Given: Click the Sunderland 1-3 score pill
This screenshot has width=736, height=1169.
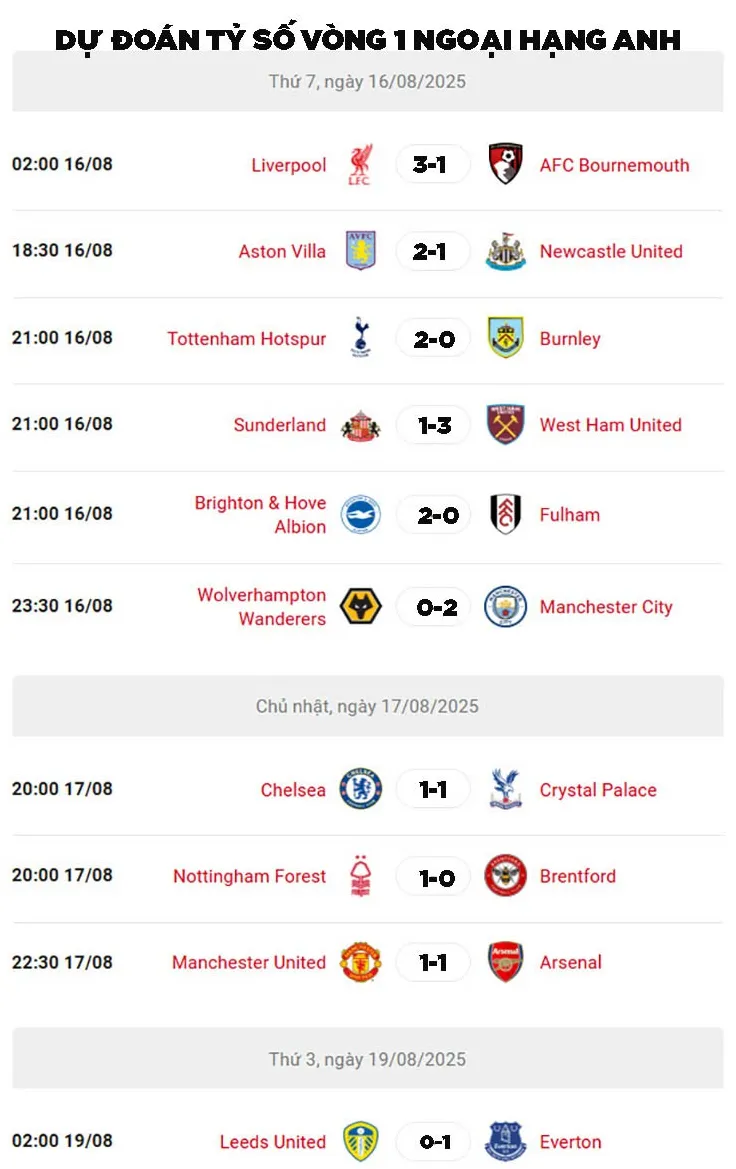Looking at the screenshot, I should (x=434, y=425).
